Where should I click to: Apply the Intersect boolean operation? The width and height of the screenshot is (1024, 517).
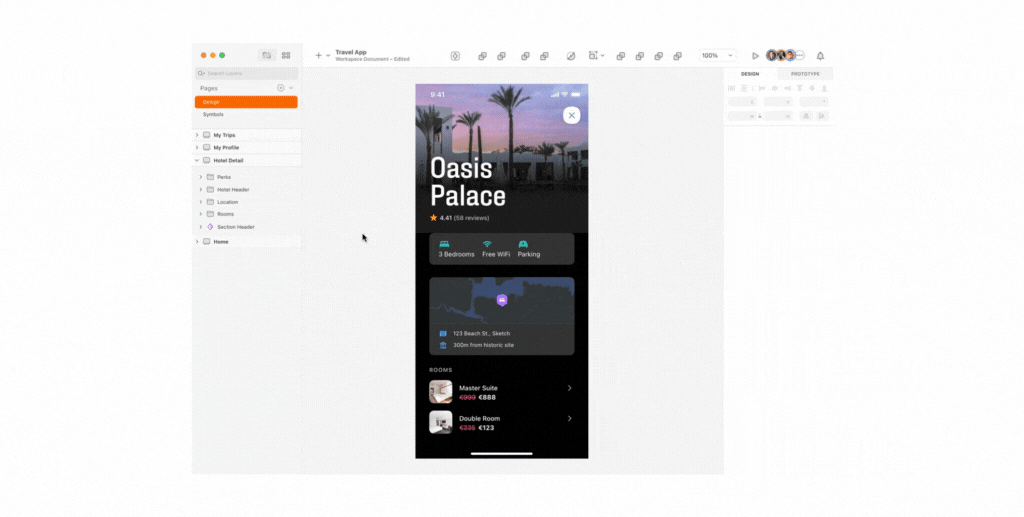pyautogui.click(x=659, y=56)
